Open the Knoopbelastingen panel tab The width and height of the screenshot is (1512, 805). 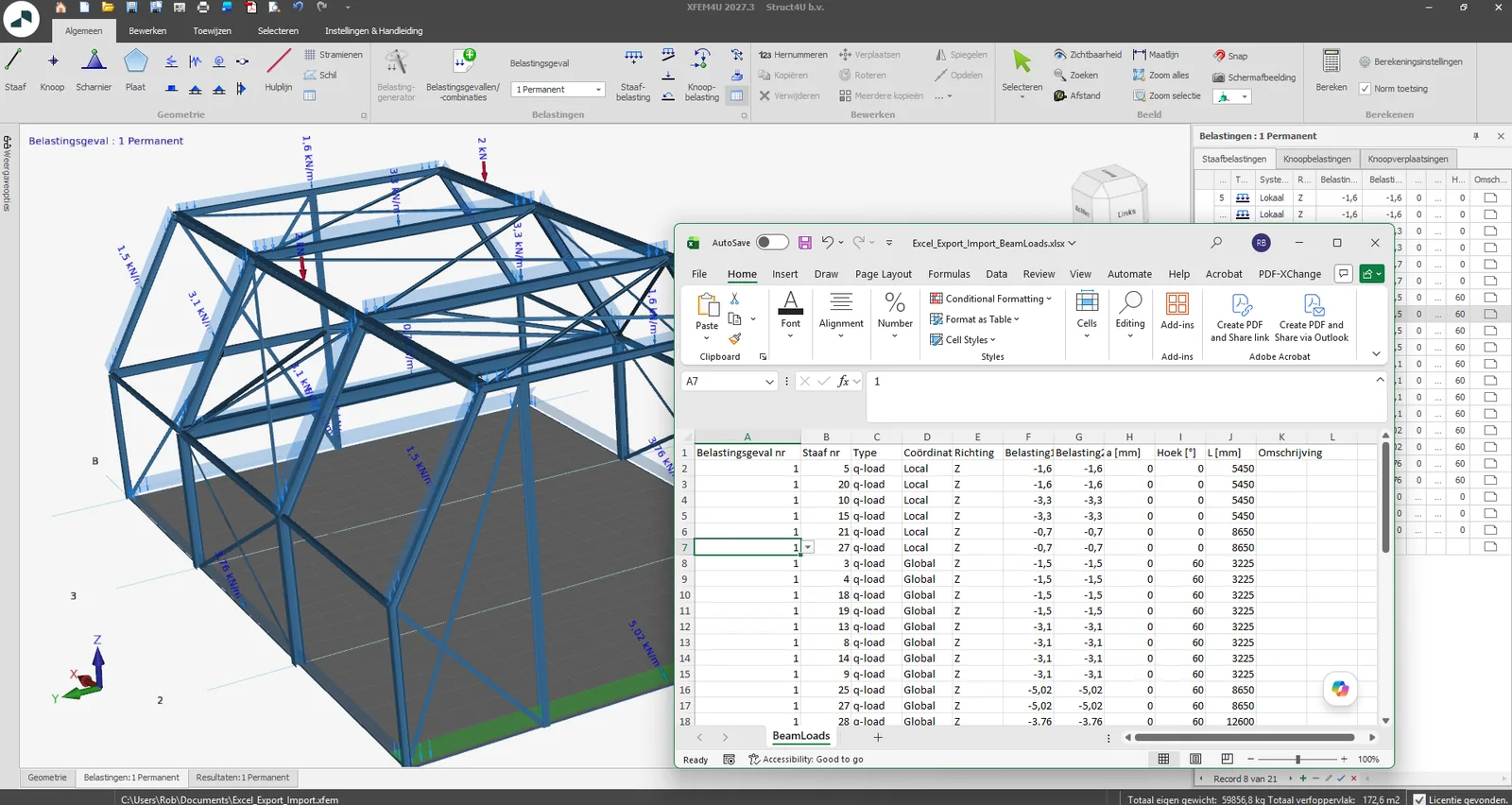pyautogui.click(x=1317, y=159)
